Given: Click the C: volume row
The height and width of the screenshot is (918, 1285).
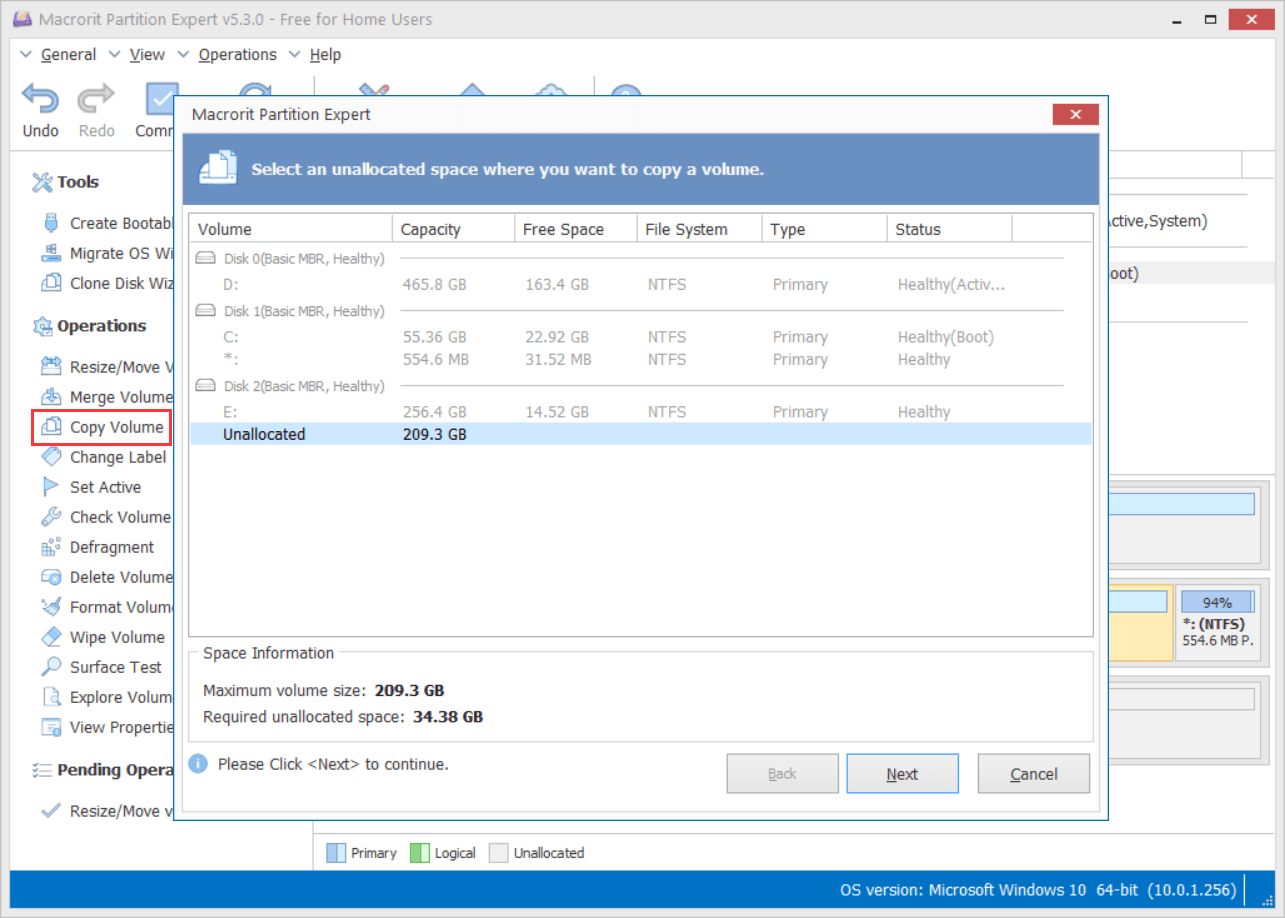Looking at the screenshot, I should (640, 337).
